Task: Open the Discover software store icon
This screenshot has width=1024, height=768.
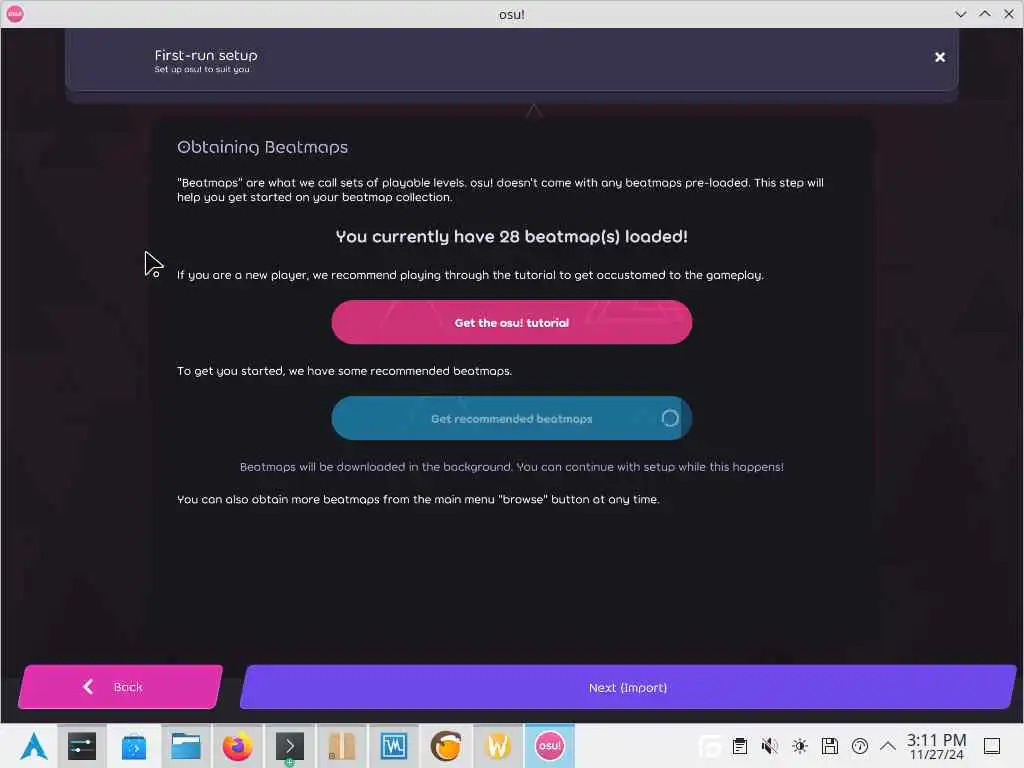Action: (x=134, y=746)
